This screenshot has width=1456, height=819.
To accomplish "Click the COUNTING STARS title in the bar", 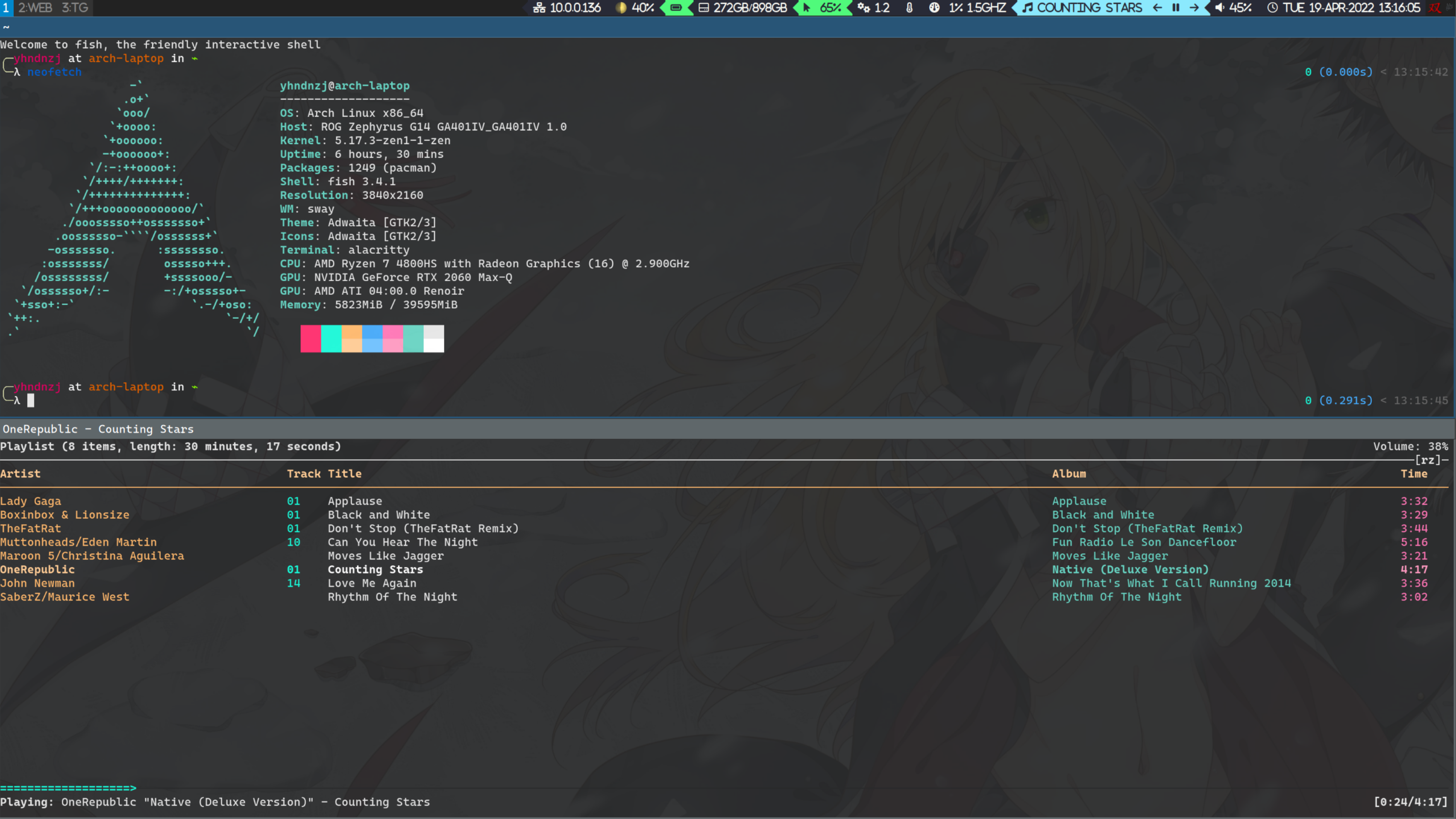I will pyautogui.click(x=1089, y=8).
